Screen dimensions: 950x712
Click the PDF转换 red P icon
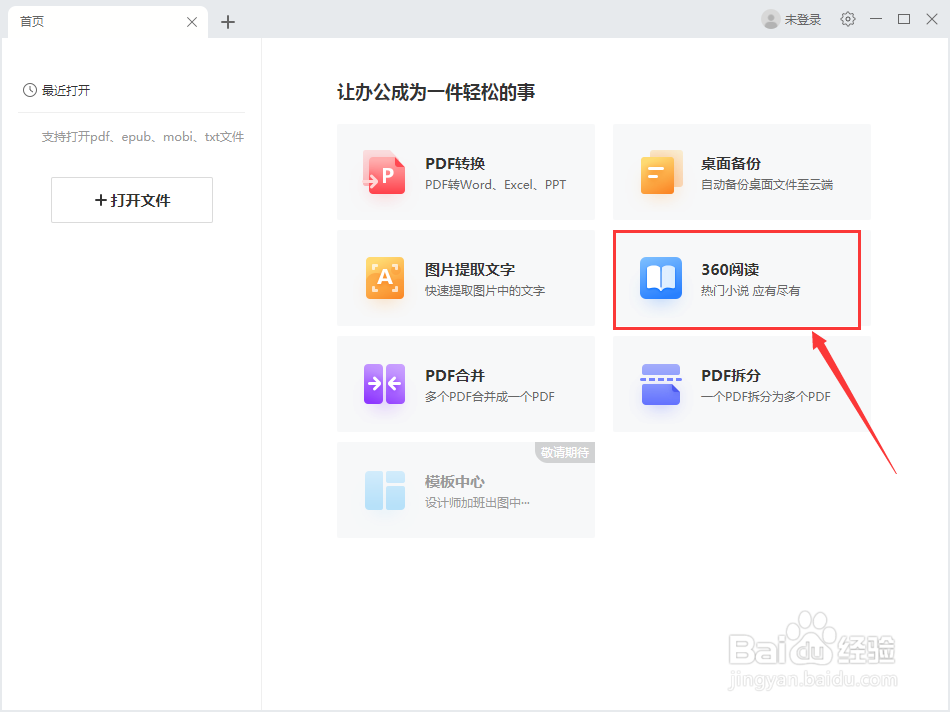point(384,172)
